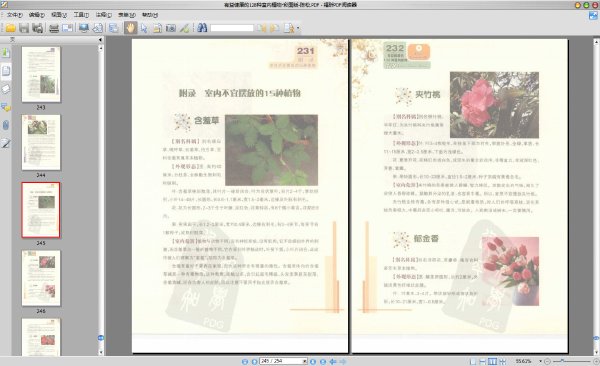This screenshot has width=600, height=366.
Task: Open the 工具 (Tools) menu
Action: [x=81, y=15]
